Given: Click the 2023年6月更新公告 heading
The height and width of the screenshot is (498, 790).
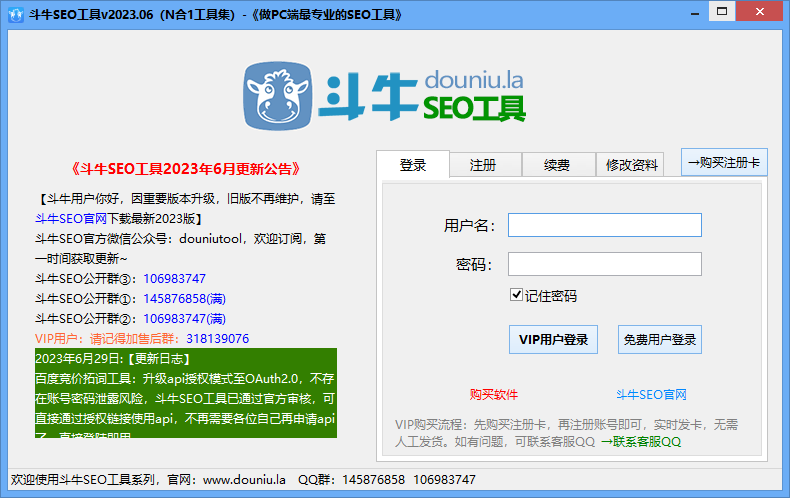Looking at the screenshot, I should point(185,169).
